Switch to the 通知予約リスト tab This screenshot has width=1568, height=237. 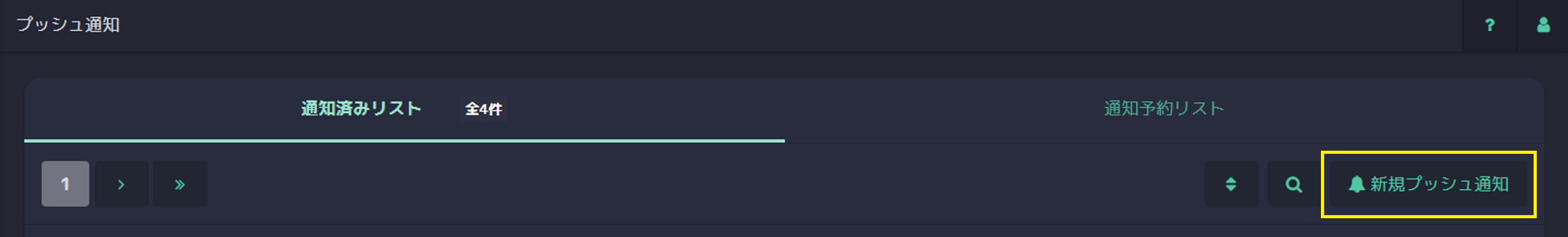(1163, 109)
